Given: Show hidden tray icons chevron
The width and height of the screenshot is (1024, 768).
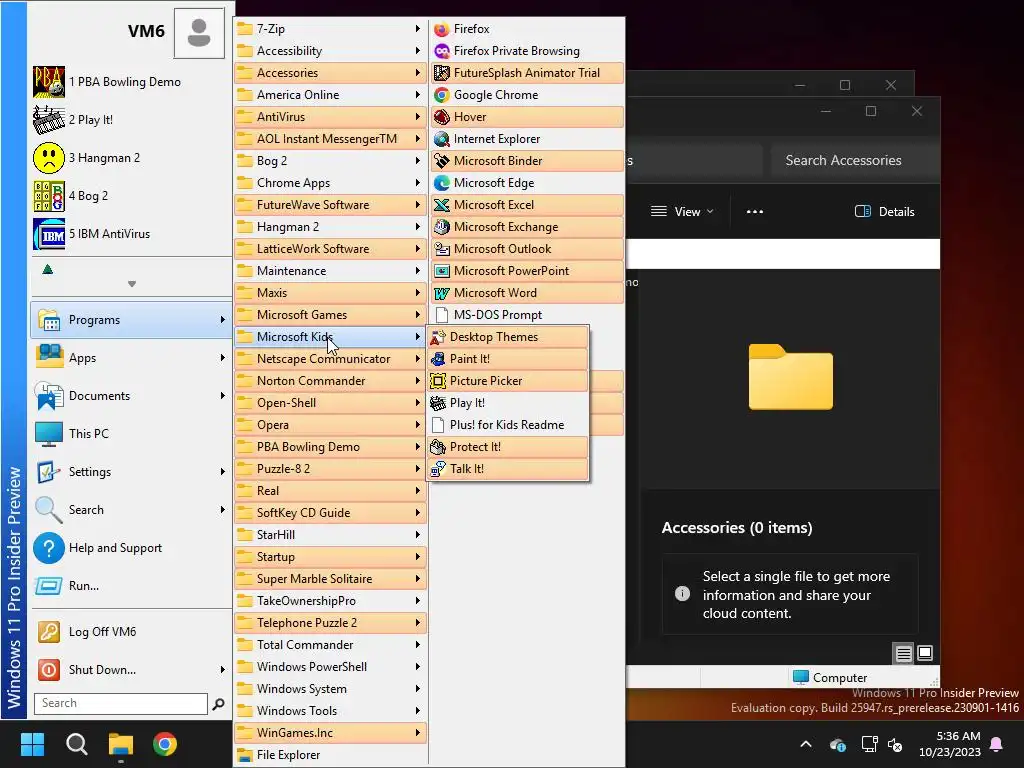Looking at the screenshot, I should click(x=806, y=744).
